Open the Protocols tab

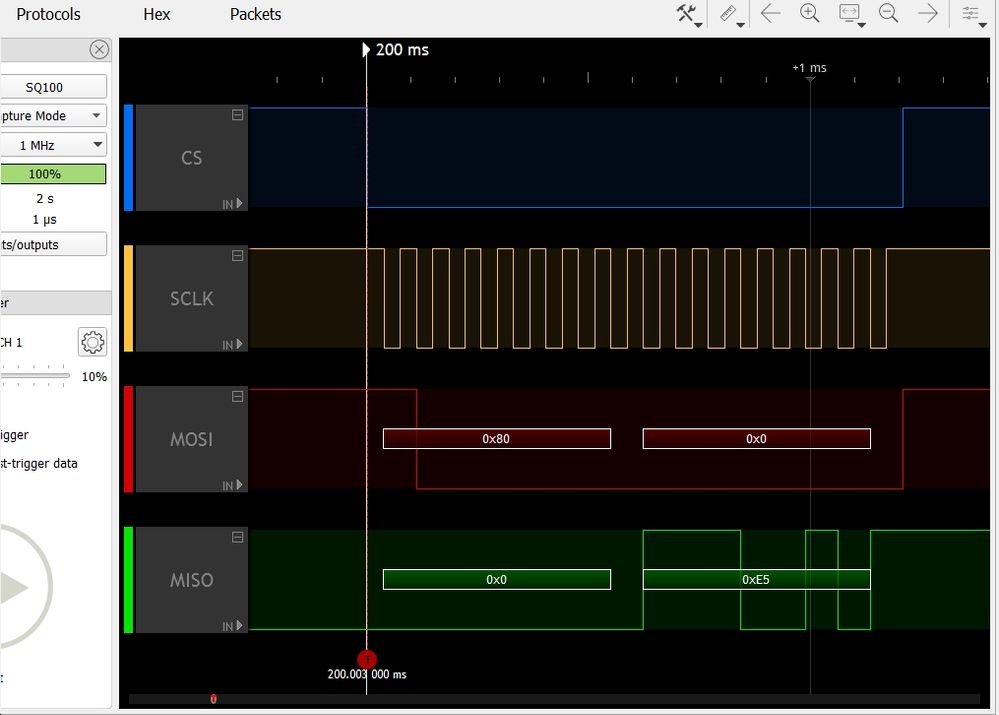point(48,14)
